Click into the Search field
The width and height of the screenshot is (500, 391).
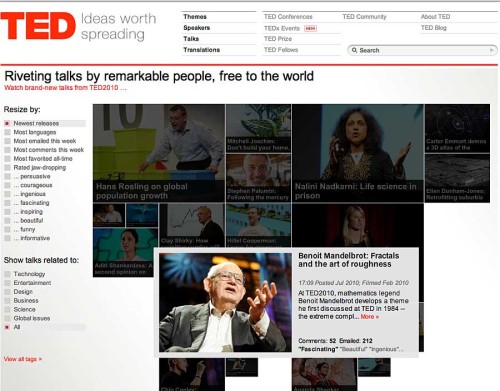(x=422, y=50)
